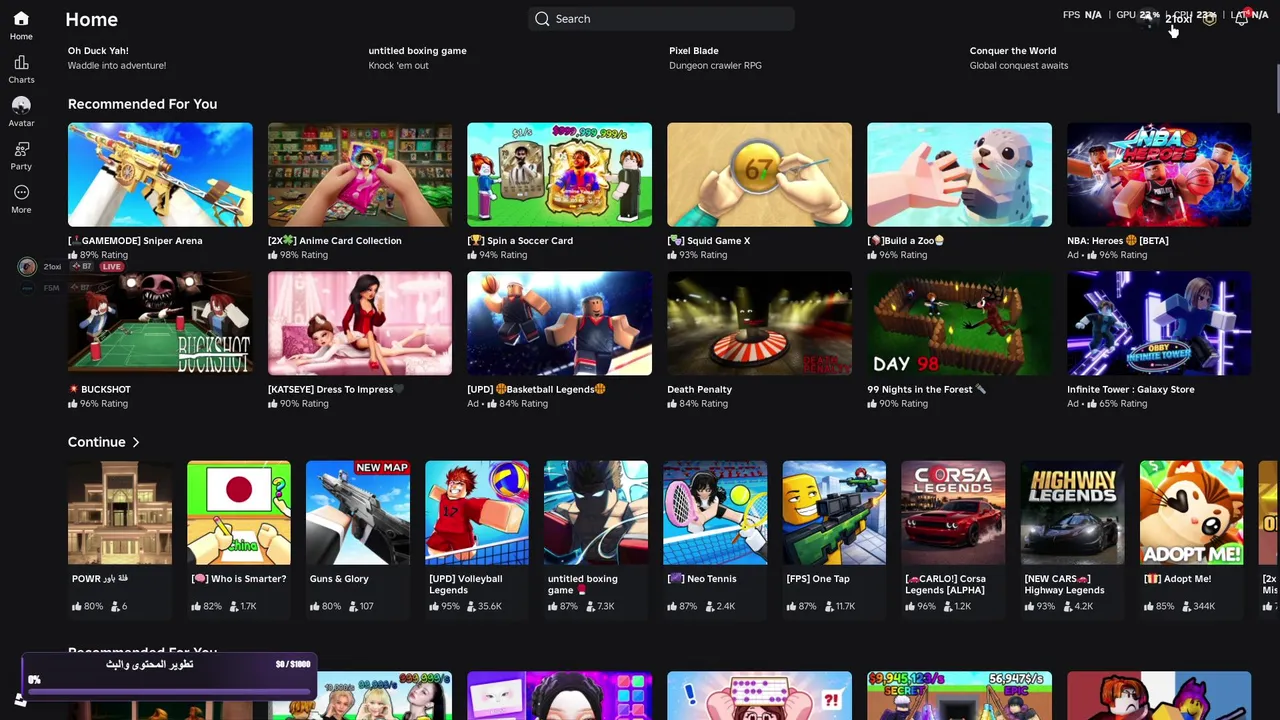Click the Home page heading
Screen dimensions: 1280x720
(x=91, y=19)
